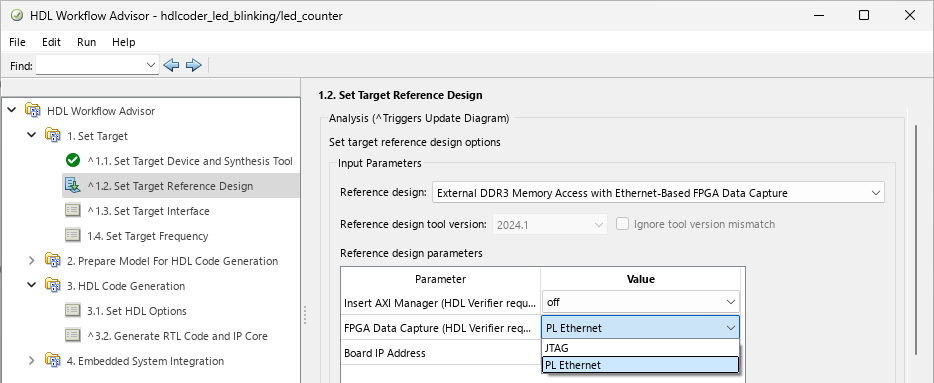Click the find previous (left arrow) icon
Viewport: 934px width, 383px height.
point(172,65)
